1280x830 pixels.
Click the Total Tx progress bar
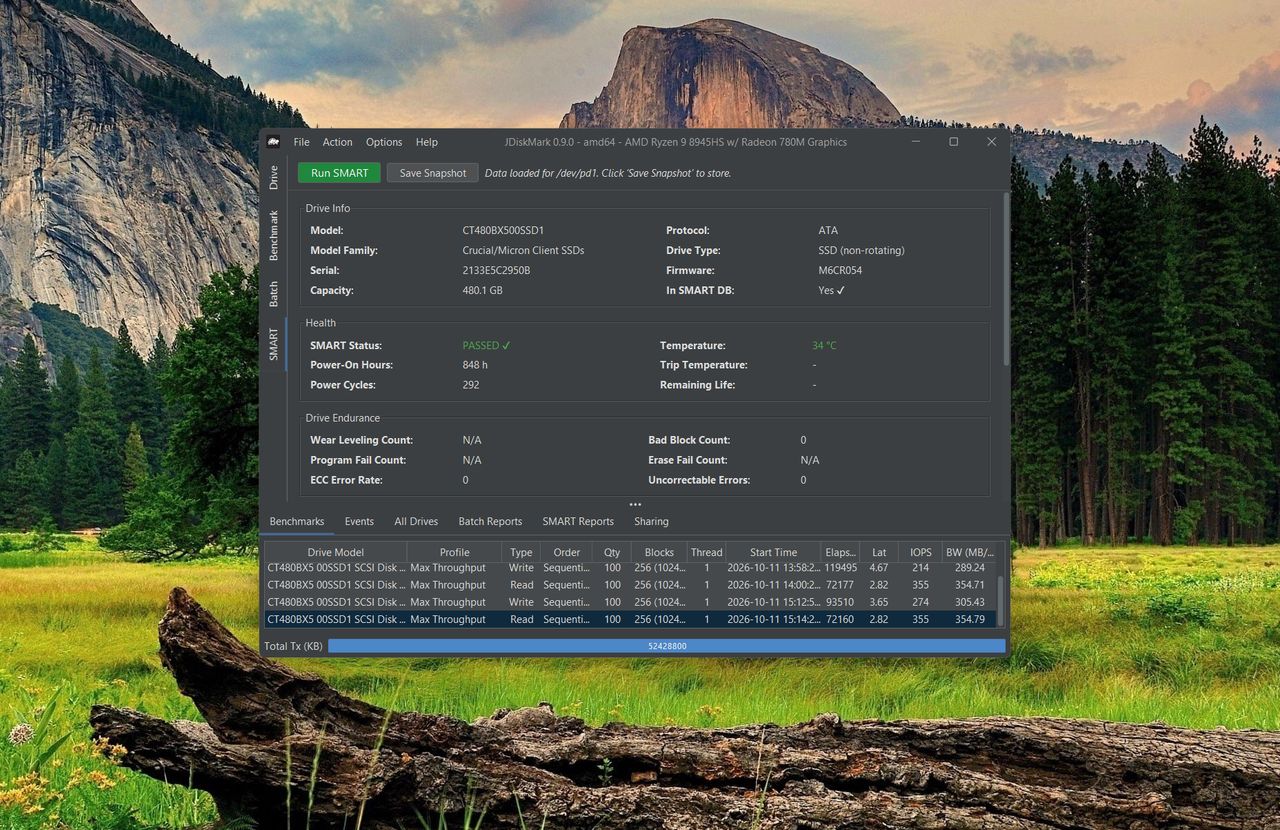[x=667, y=646]
